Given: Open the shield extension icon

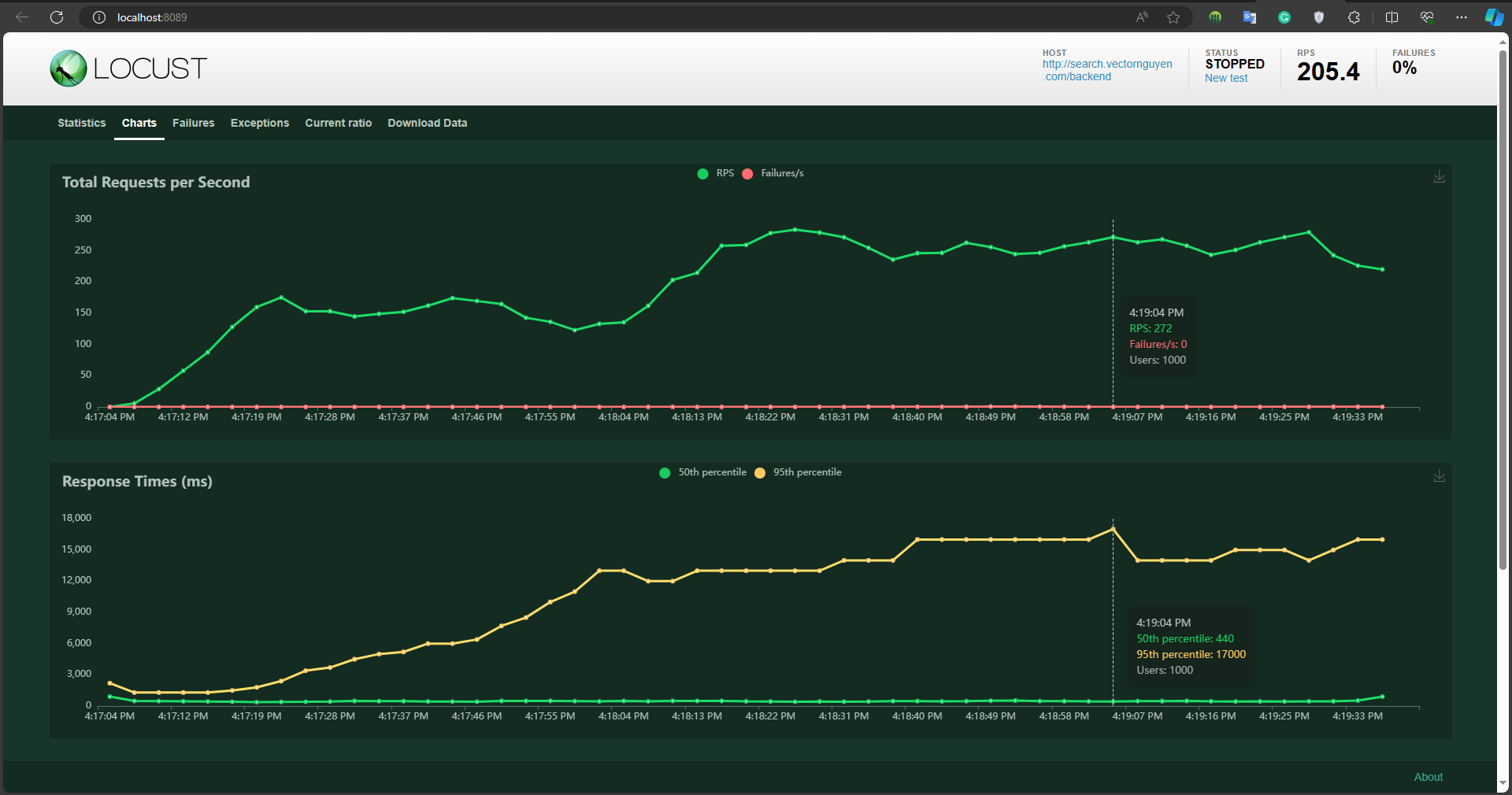Looking at the screenshot, I should pos(1319,17).
